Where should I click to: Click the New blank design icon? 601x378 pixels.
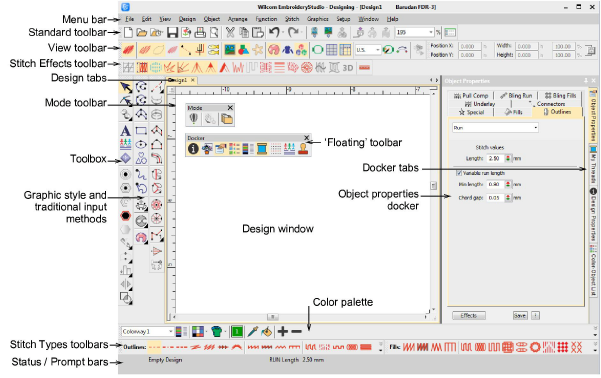pyautogui.click(x=128, y=33)
